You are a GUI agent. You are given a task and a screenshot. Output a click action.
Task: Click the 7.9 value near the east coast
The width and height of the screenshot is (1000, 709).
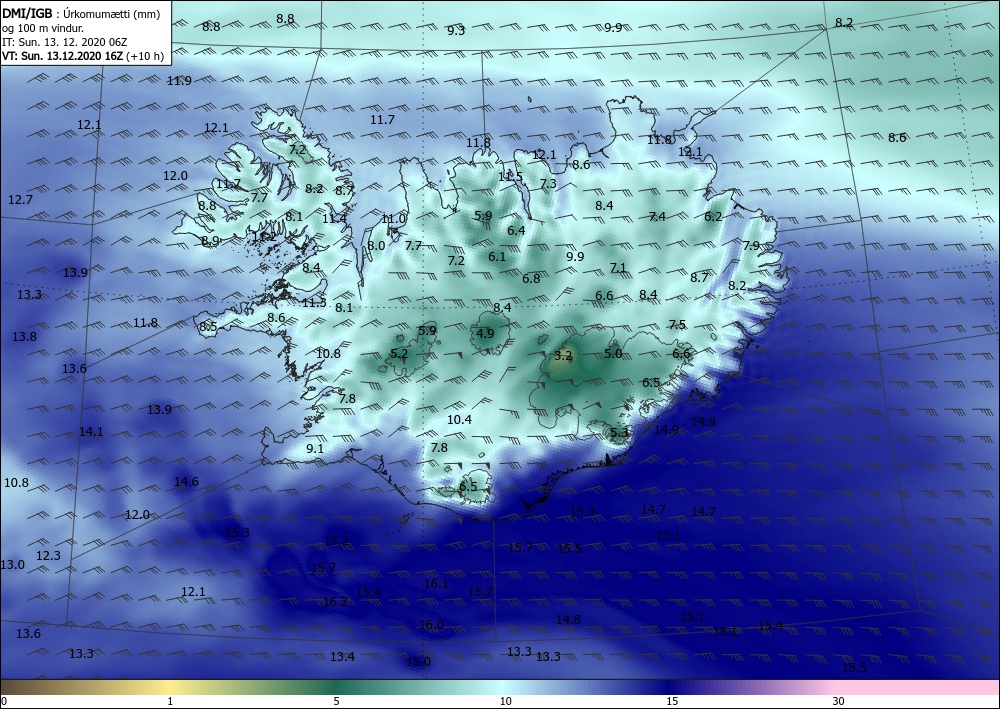click(751, 245)
